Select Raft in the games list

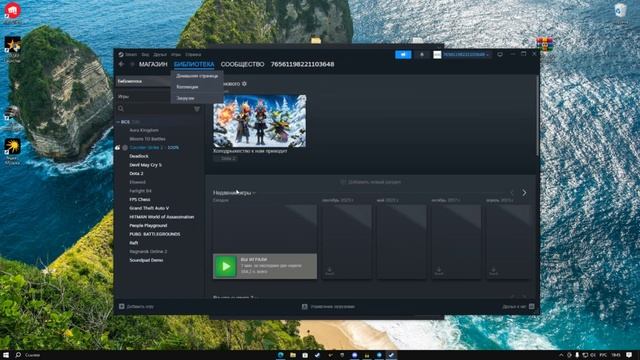(133, 243)
